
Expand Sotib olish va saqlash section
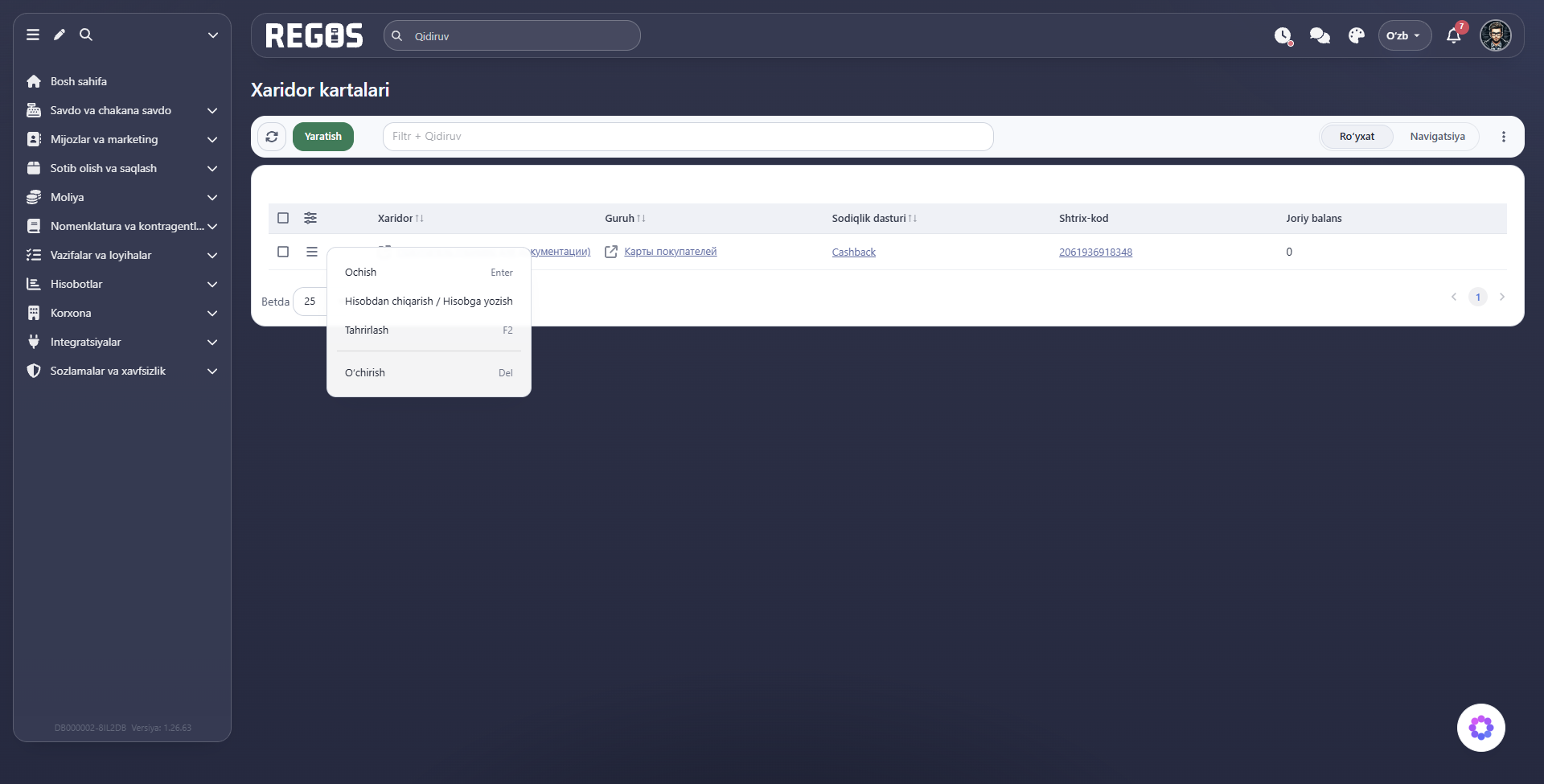(x=122, y=168)
